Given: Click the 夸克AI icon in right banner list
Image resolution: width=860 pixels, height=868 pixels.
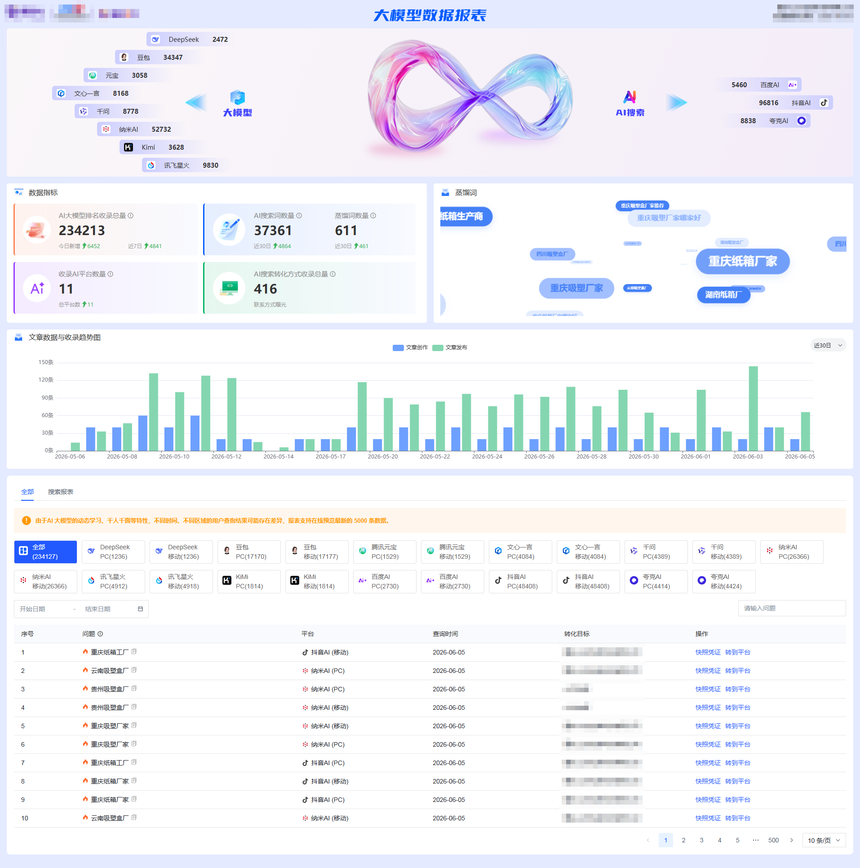Looking at the screenshot, I should [x=801, y=121].
